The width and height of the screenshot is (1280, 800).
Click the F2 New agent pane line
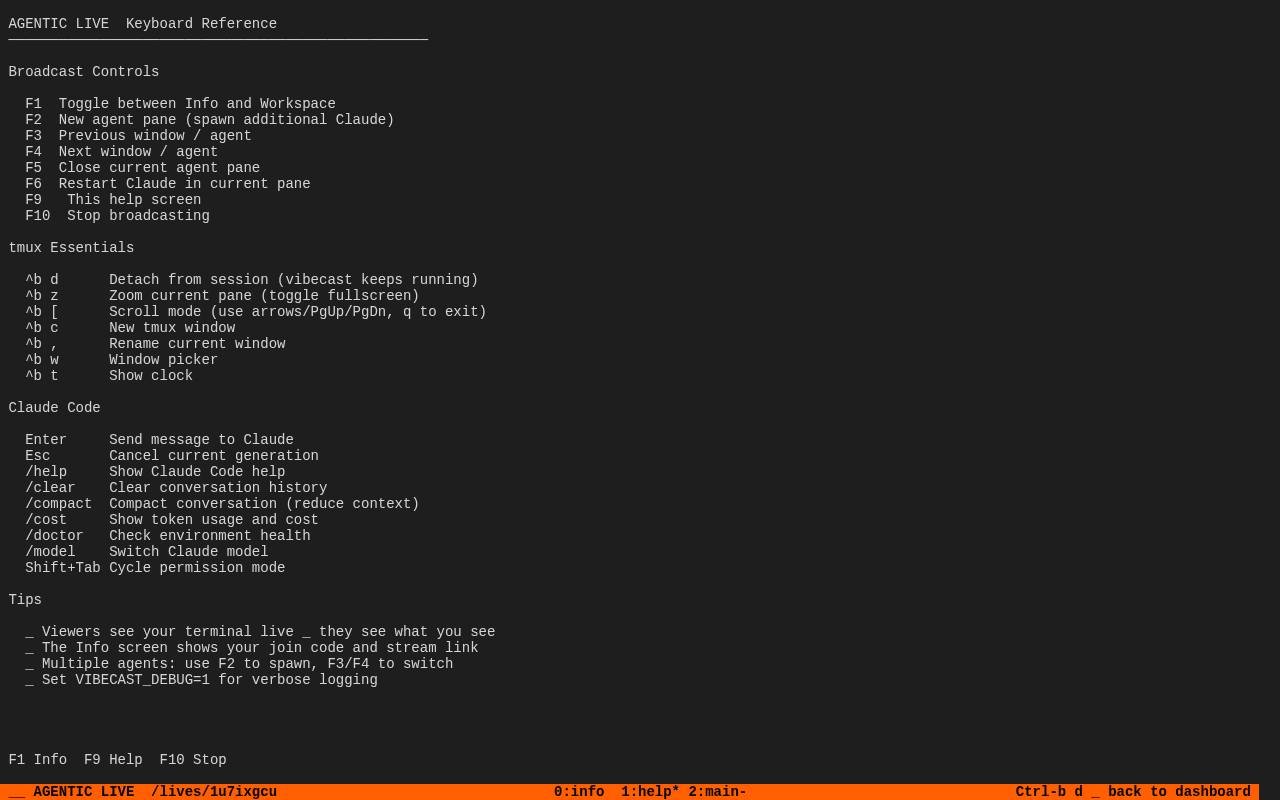pos(210,120)
